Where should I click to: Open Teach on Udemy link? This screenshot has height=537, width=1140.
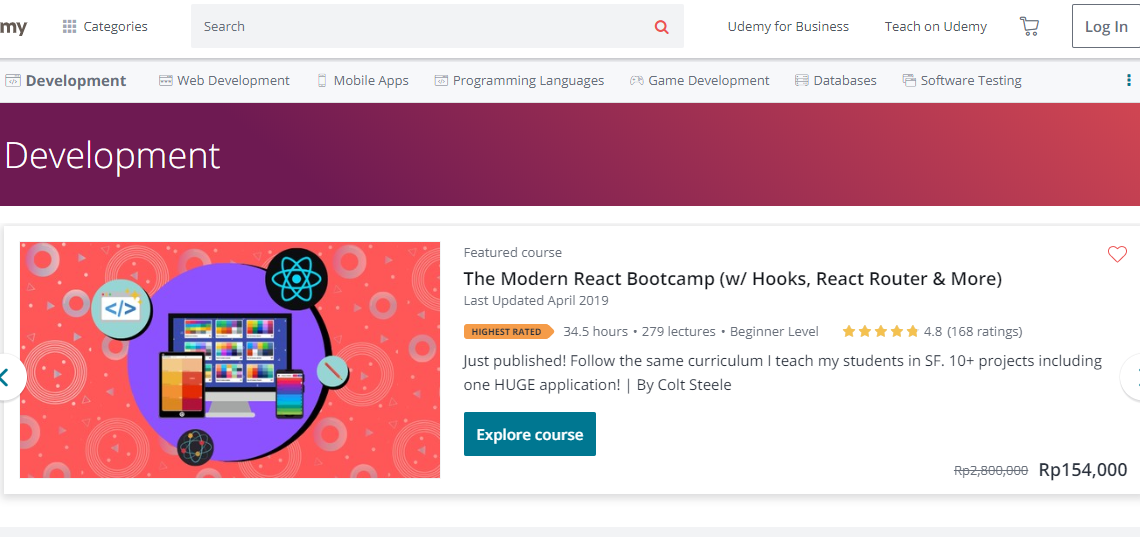(x=935, y=27)
